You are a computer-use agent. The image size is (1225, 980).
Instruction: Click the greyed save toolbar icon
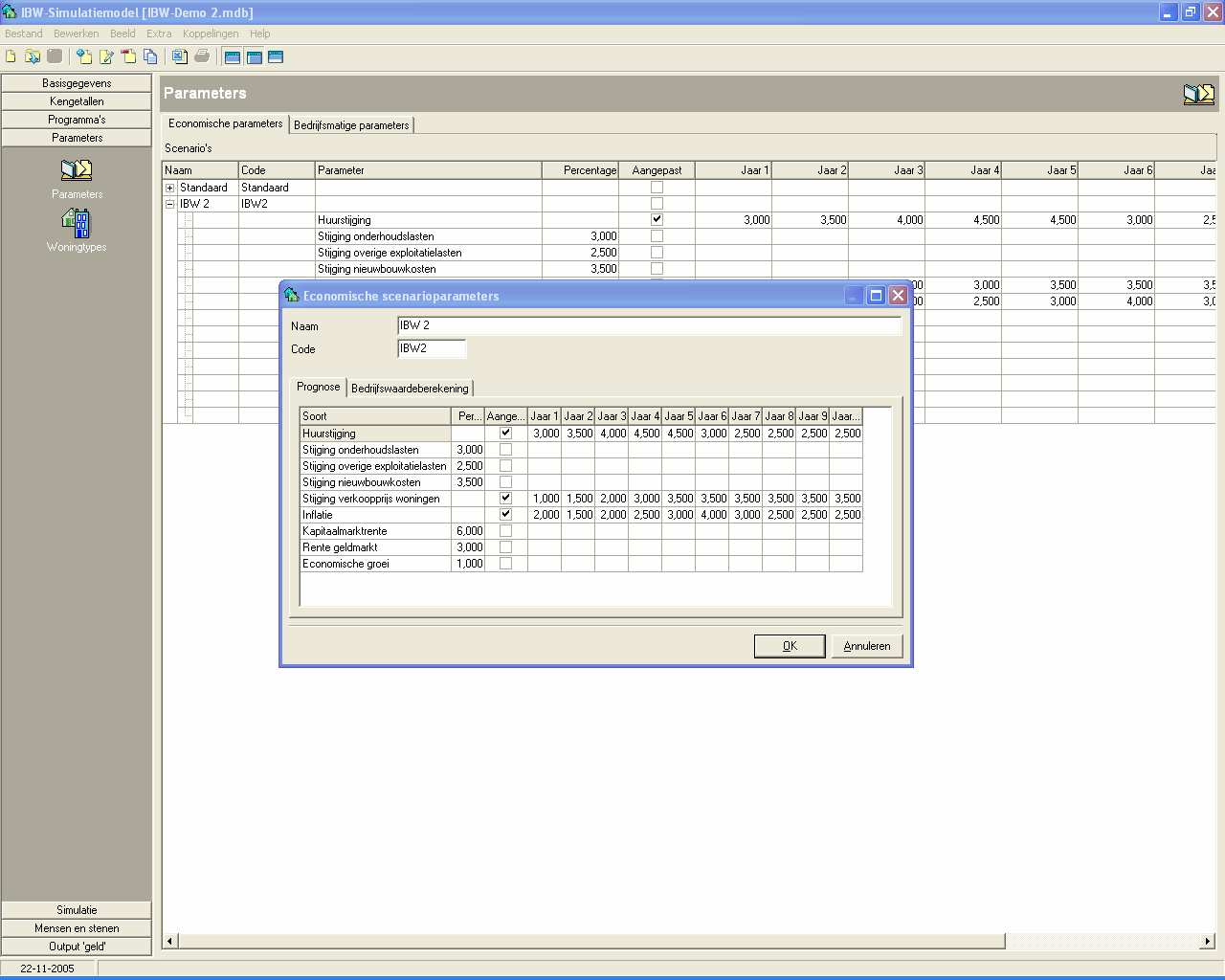point(55,56)
